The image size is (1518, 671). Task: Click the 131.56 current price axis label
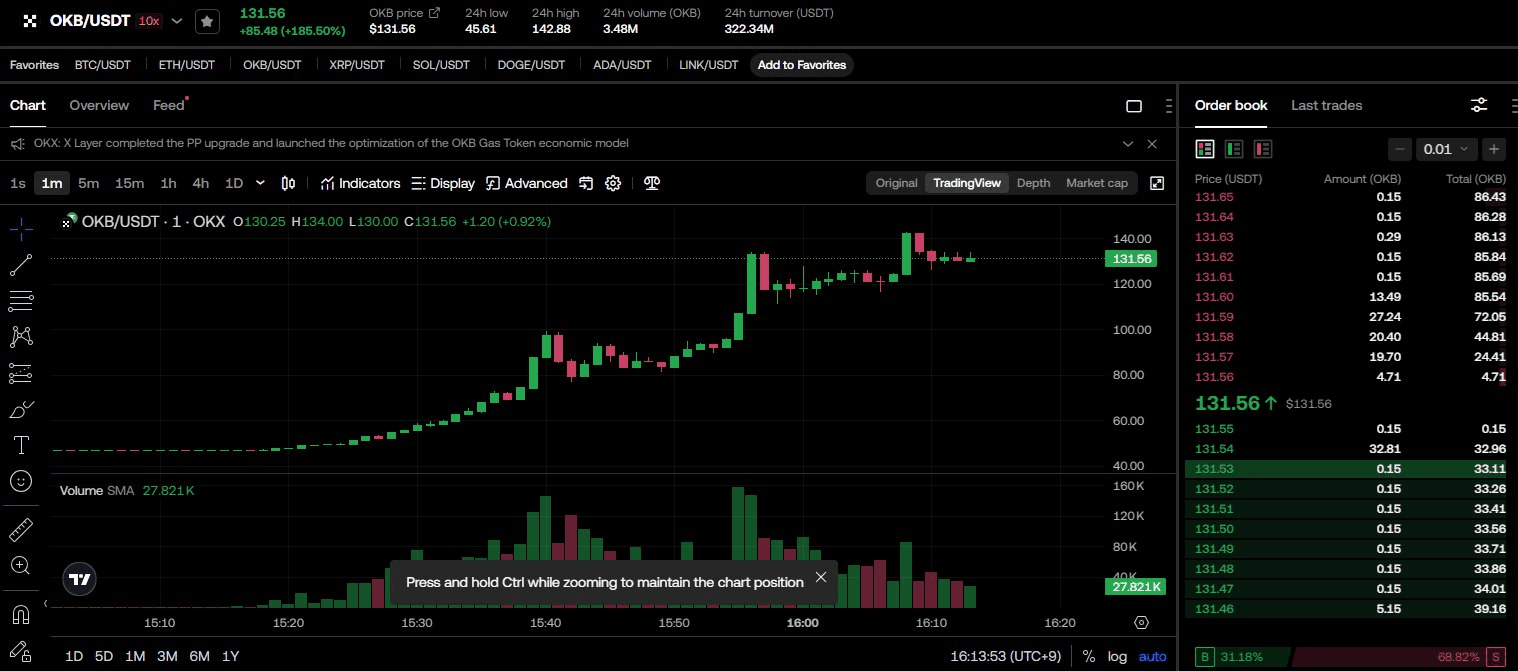1130,259
